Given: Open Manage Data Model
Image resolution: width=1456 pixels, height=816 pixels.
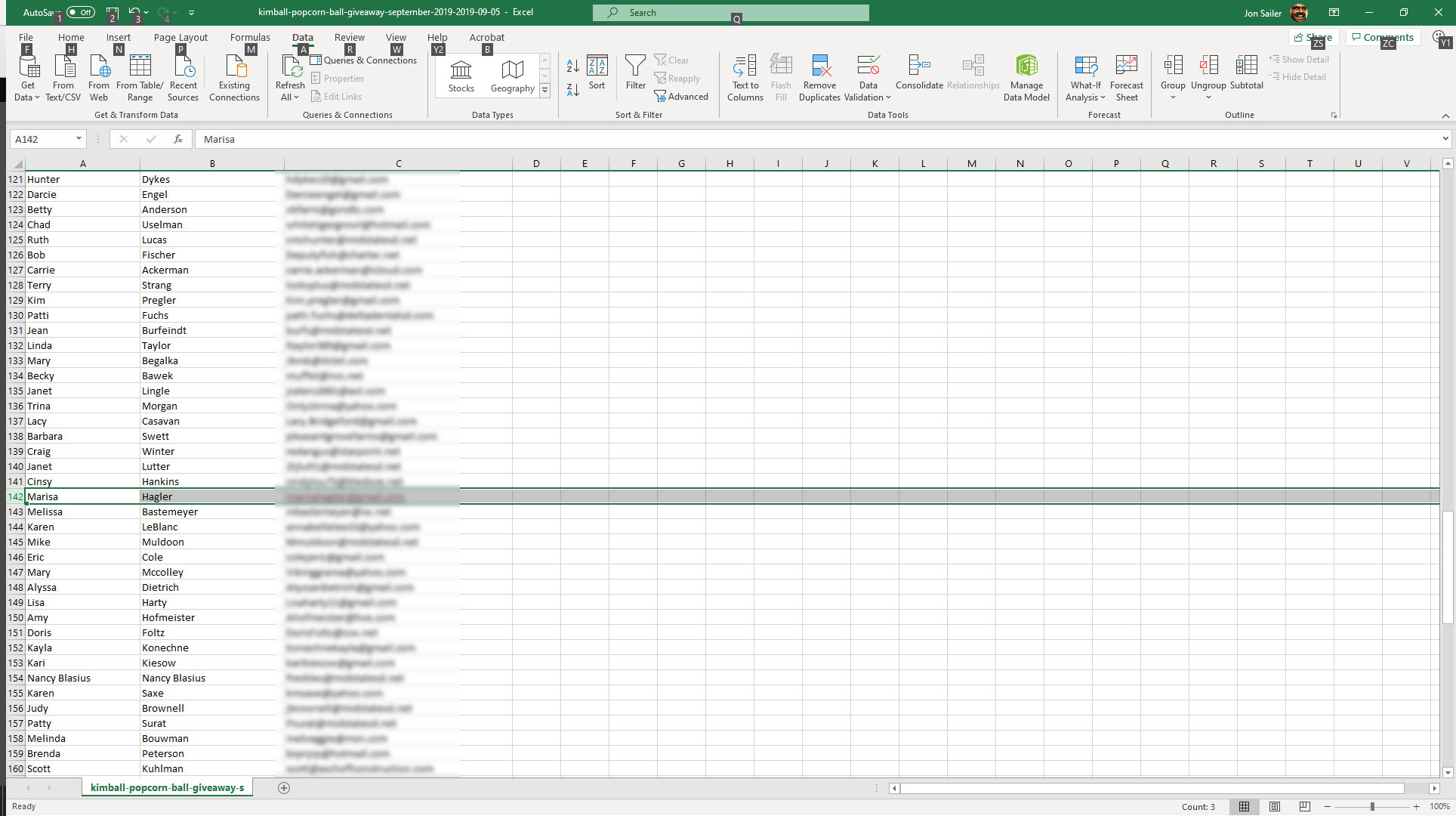Looking at the screenshot, I should (1026, 66).
